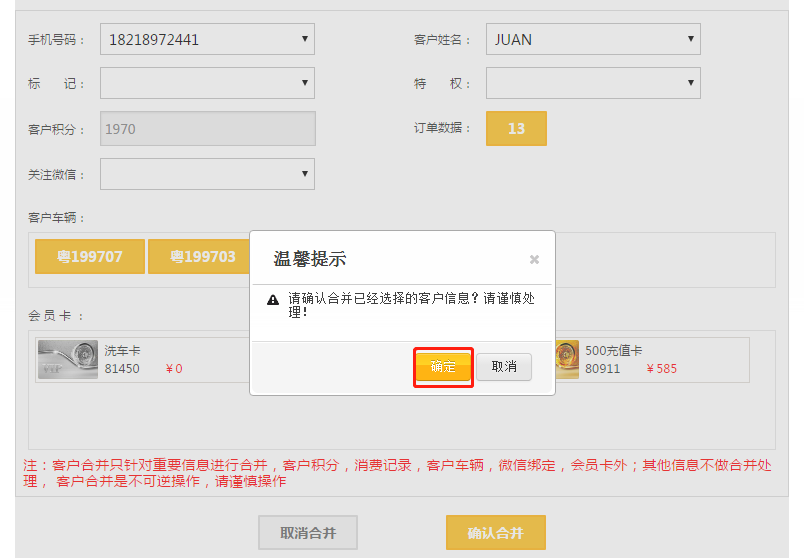Close the 温馨提示 dialog with the X
804x558 pixels.
(x=534, y=260)
